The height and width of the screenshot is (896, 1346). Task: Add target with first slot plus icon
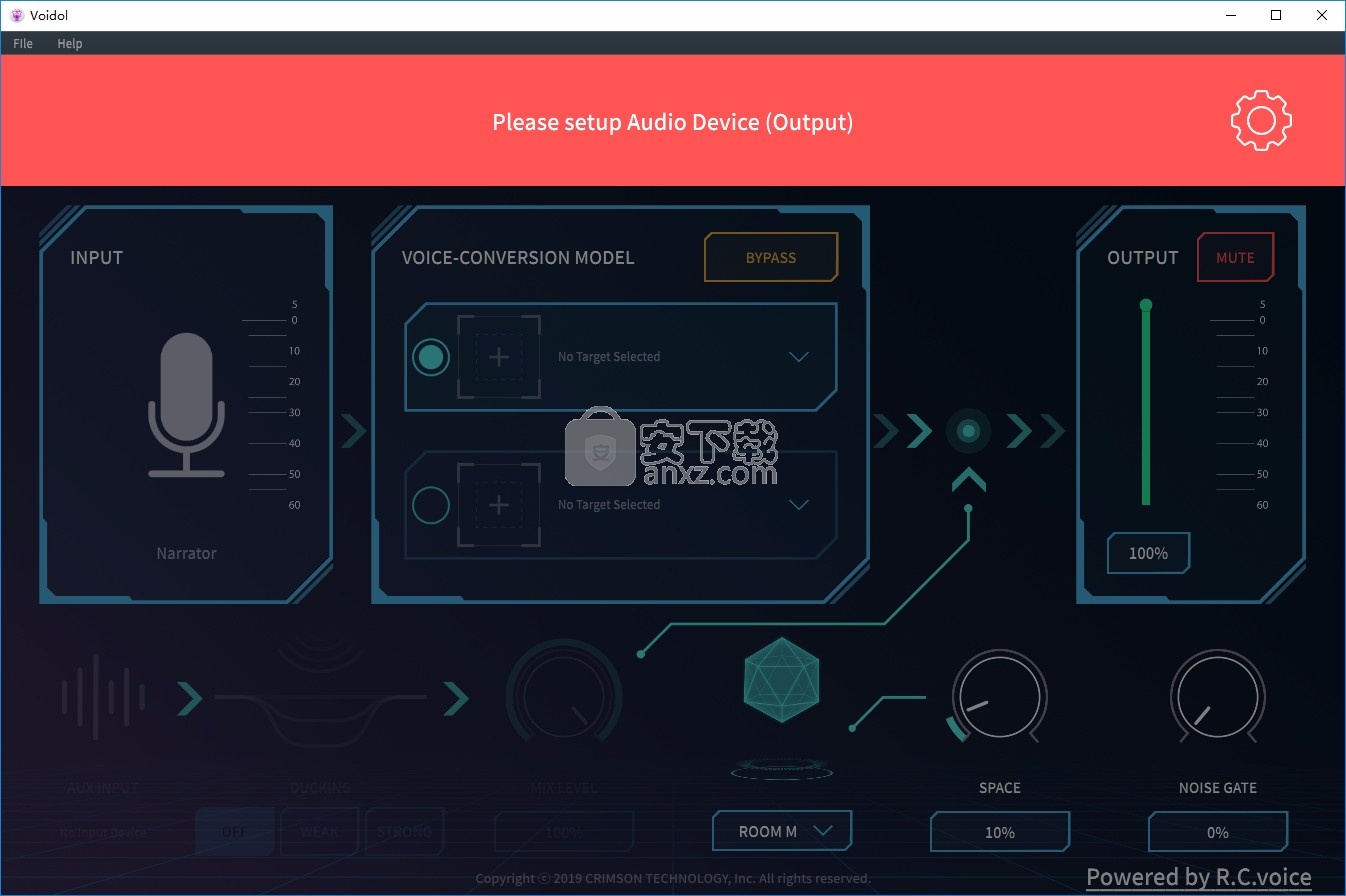click(499, 357)
